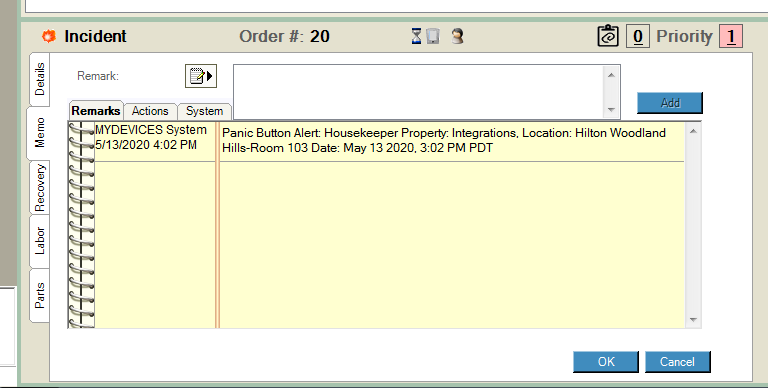The height and width of the screenshot is (388, 768).
Task: Click the Order # 20 label
Action: [x=284, y=36]
